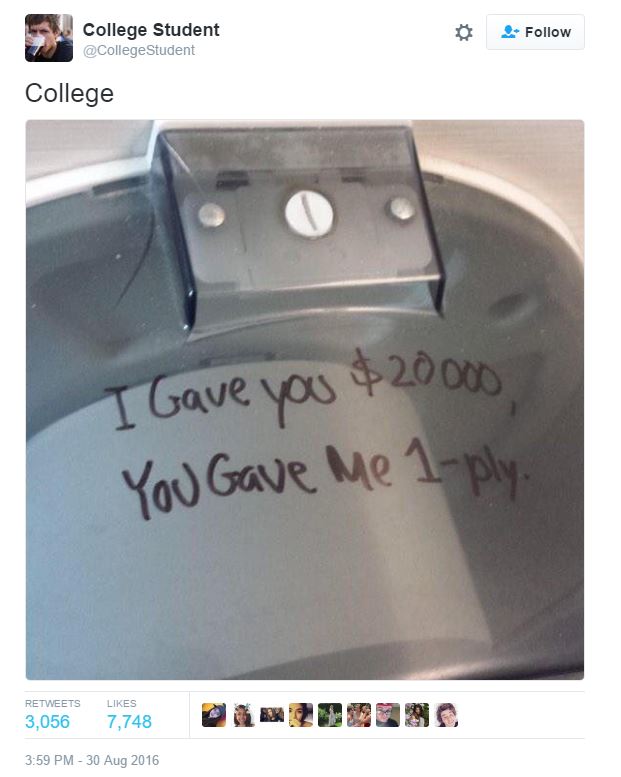Open the fourth liker avatar
This screenshot has height=777, width=621.
coord(301,715)
